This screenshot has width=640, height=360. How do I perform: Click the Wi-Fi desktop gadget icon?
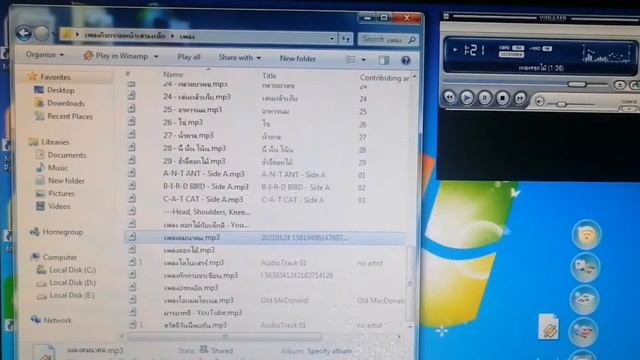pyautogui.click(x=587, y=234)
